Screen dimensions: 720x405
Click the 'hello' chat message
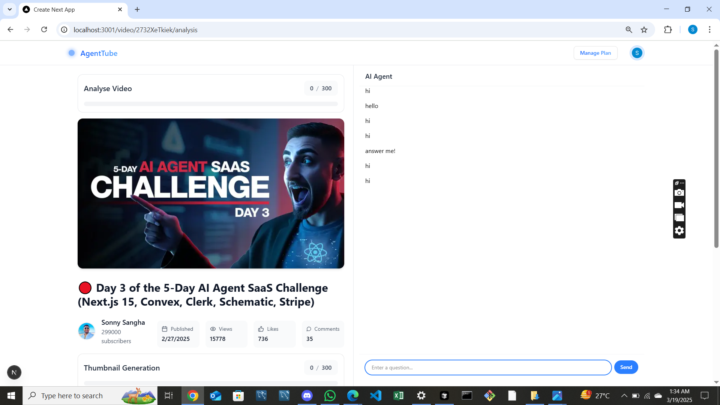(371, 106)
